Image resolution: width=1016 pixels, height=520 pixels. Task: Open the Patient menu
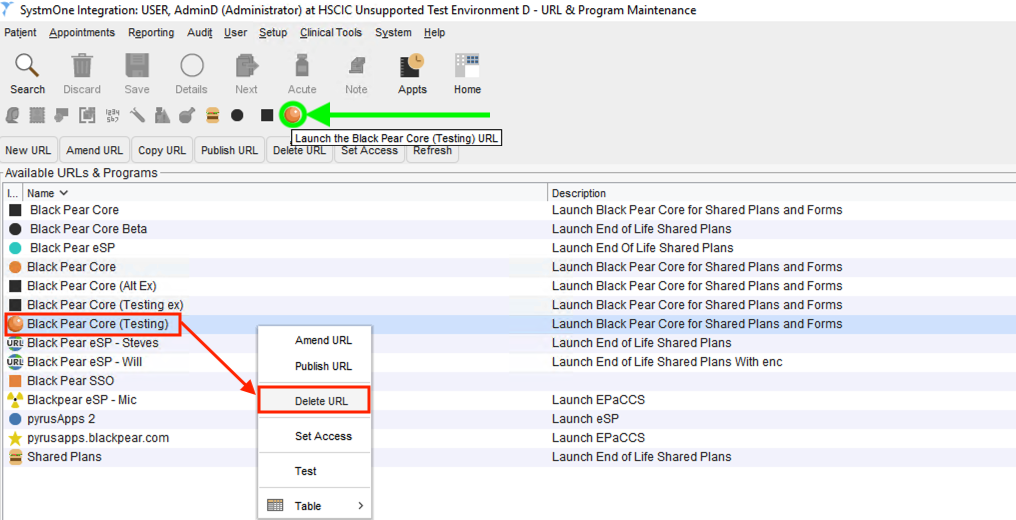(x=20, y=32)
